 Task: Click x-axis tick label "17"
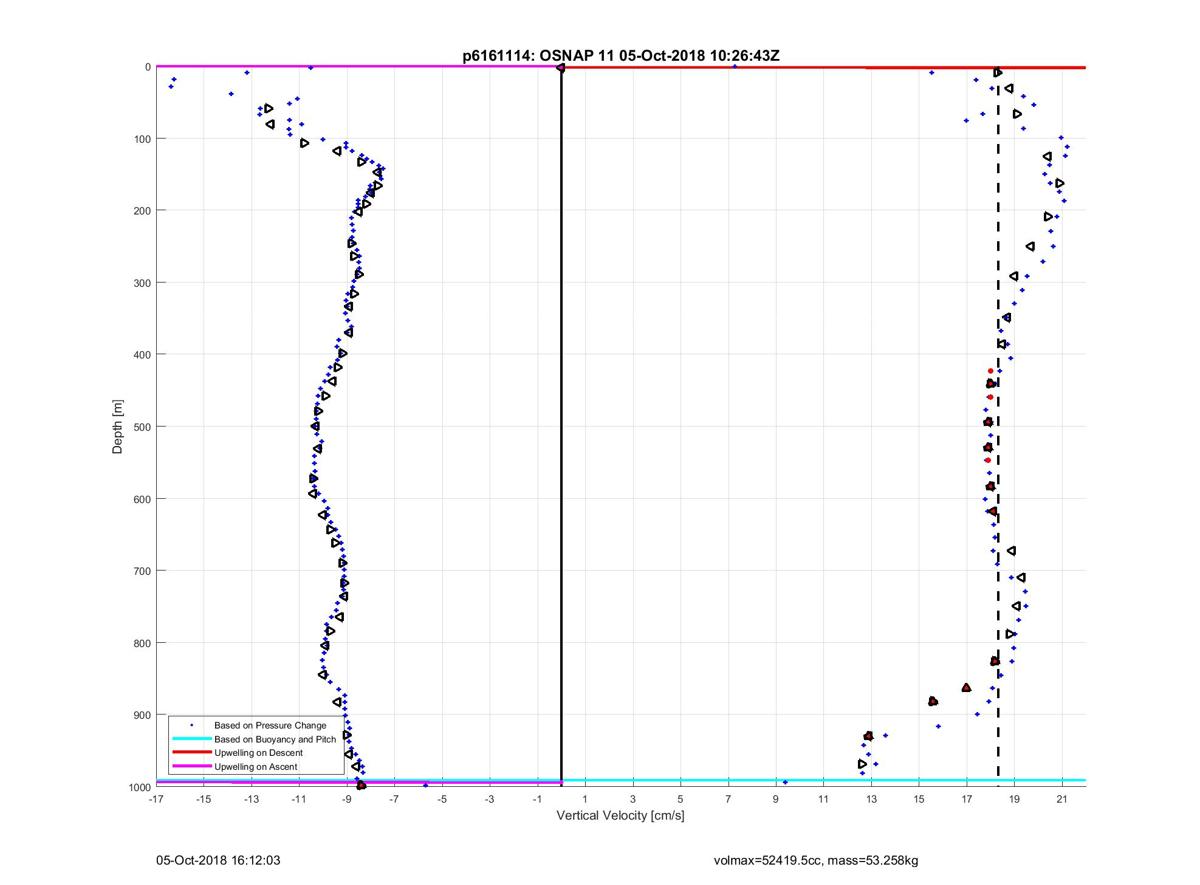click(967, 799)
